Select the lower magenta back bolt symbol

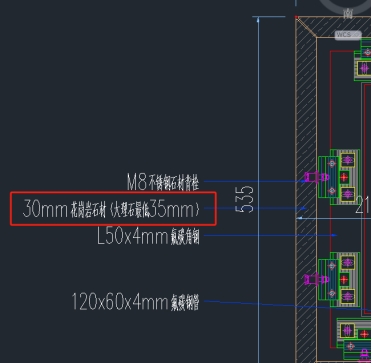(x=316, y=279)
